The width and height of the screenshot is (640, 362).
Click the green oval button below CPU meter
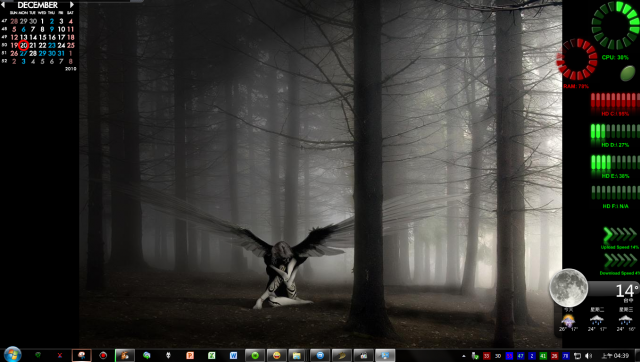[628, 73]
